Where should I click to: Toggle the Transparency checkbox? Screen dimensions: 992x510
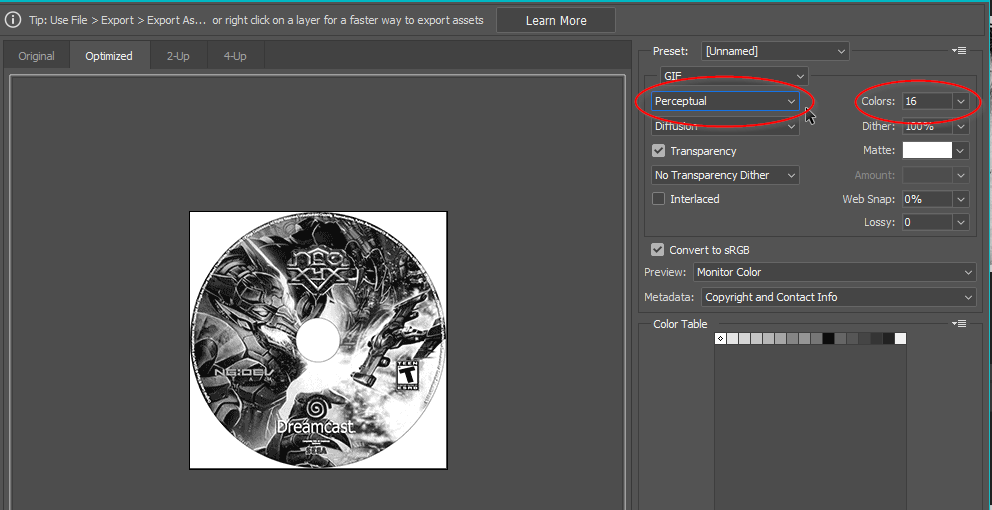659,151
